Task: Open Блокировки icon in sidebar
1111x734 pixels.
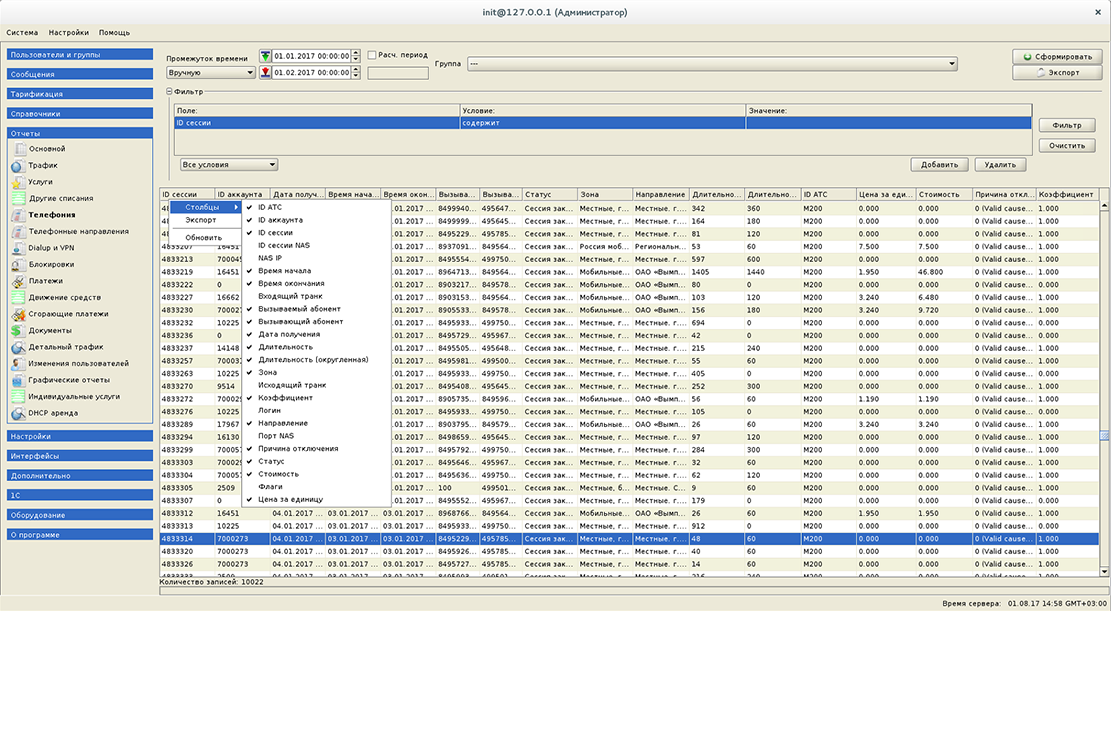Action: 18,265
